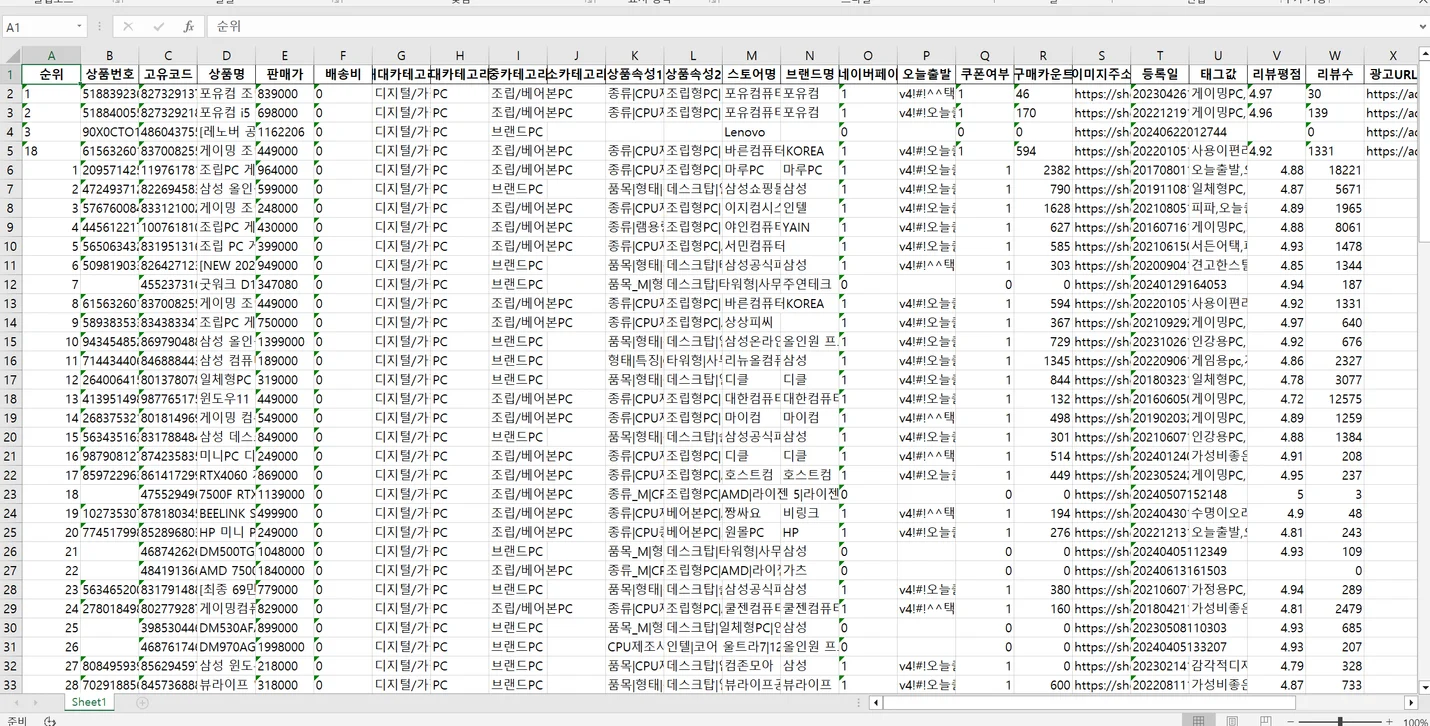Click the 100% zoom level button
Screen dimensions: 1430x726
(x=1414, y=721)
